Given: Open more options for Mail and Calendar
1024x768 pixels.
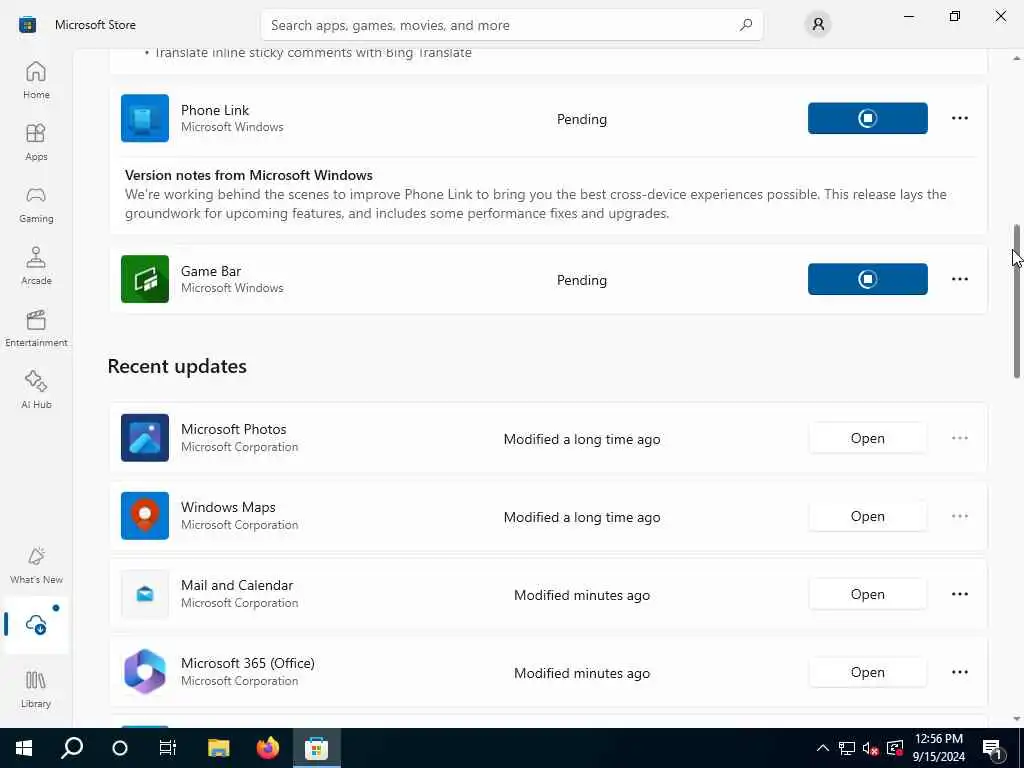Looking at the screenshot, I should pyautogui.click(x=959, y=594).
